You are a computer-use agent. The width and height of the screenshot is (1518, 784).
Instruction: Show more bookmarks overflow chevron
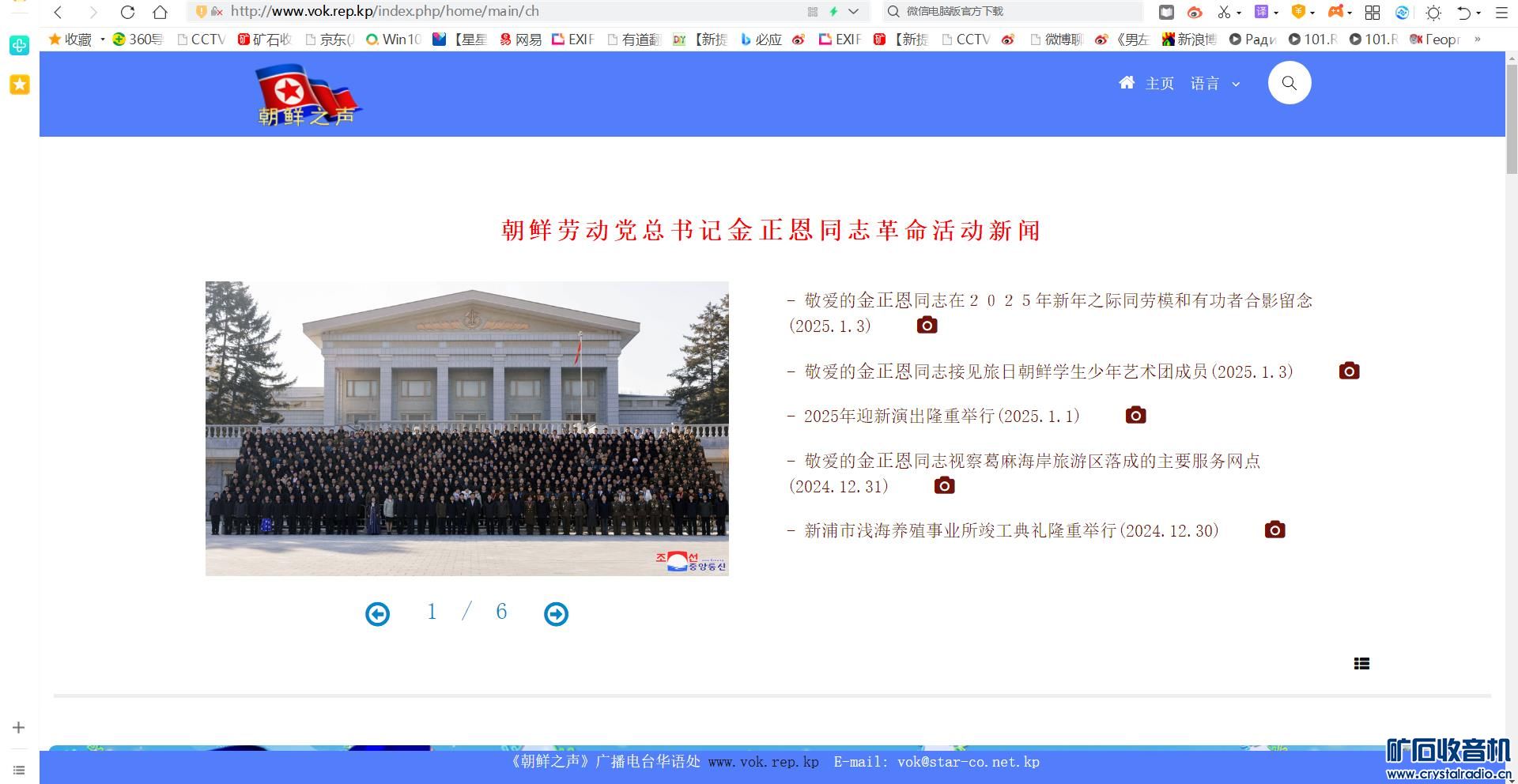(x=1477, y=40)
